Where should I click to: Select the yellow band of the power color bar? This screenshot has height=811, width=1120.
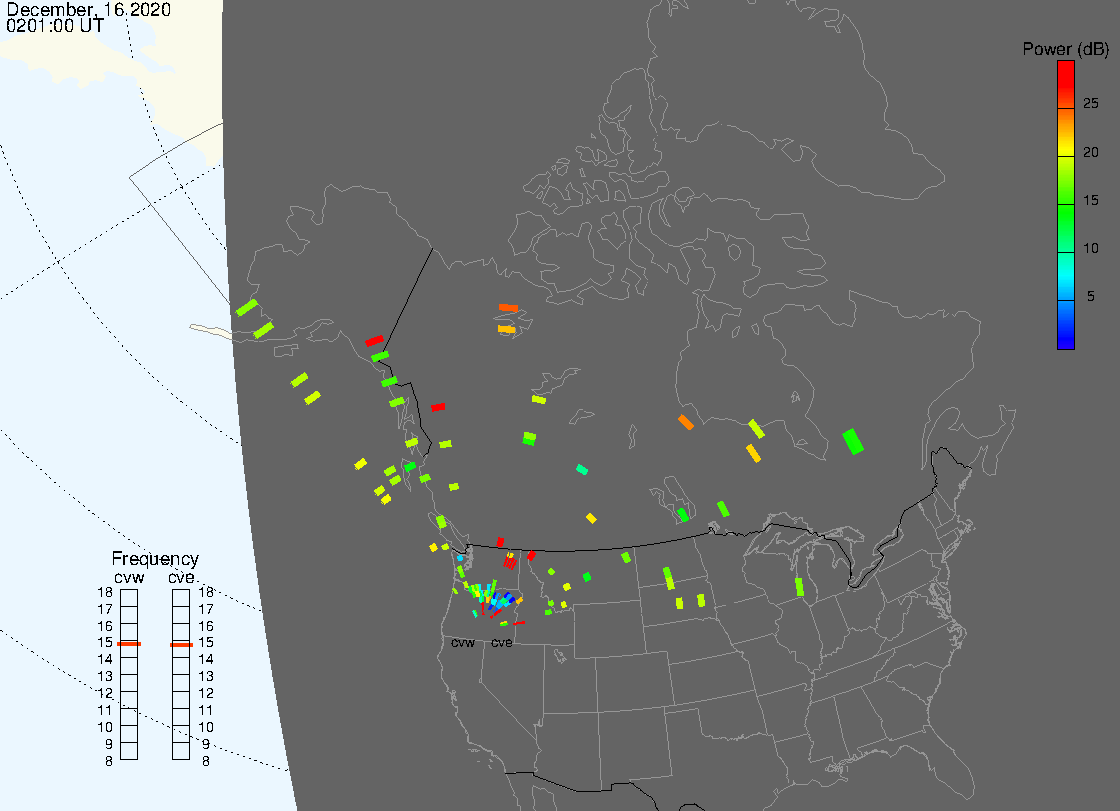tap(1065, 151)
